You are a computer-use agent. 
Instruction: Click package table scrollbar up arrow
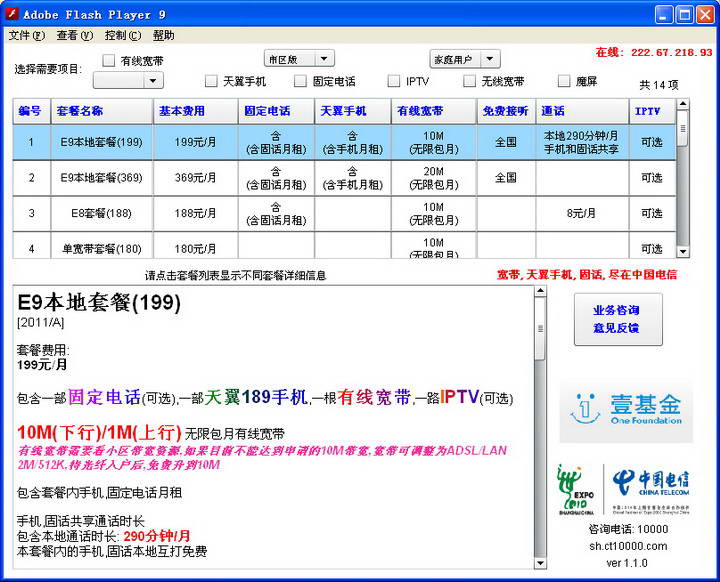(683, 104)
